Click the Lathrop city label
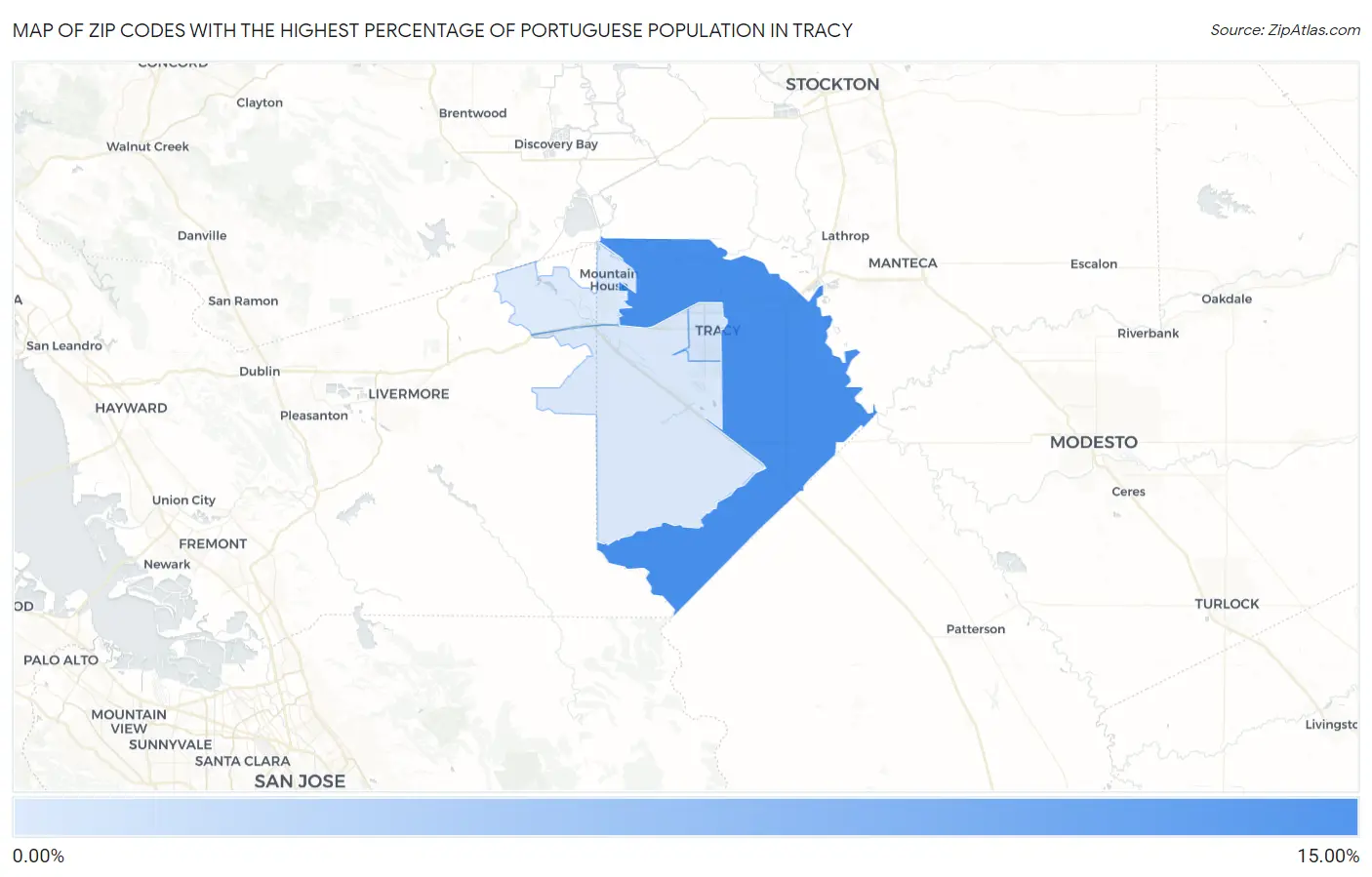Screen dimensions: 1372x877 point(845,236)
